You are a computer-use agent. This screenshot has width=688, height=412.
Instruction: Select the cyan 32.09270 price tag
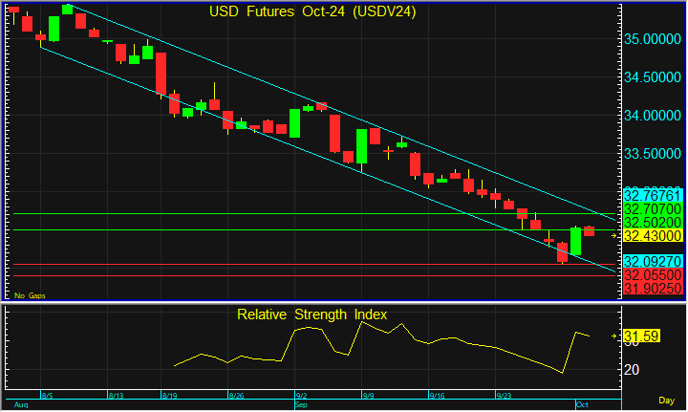point(652,261)
